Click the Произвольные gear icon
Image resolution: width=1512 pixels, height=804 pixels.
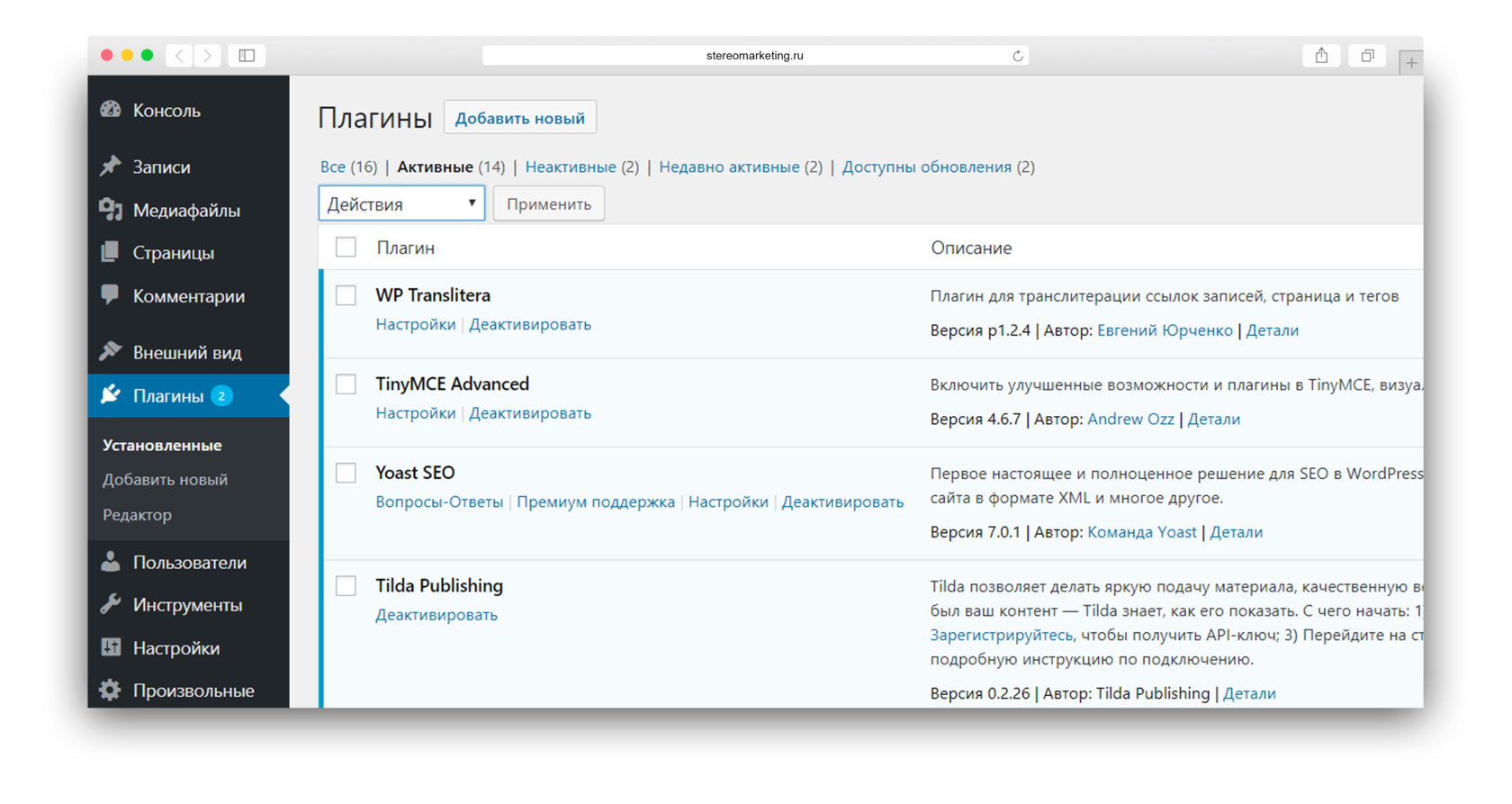click(110, 691)
